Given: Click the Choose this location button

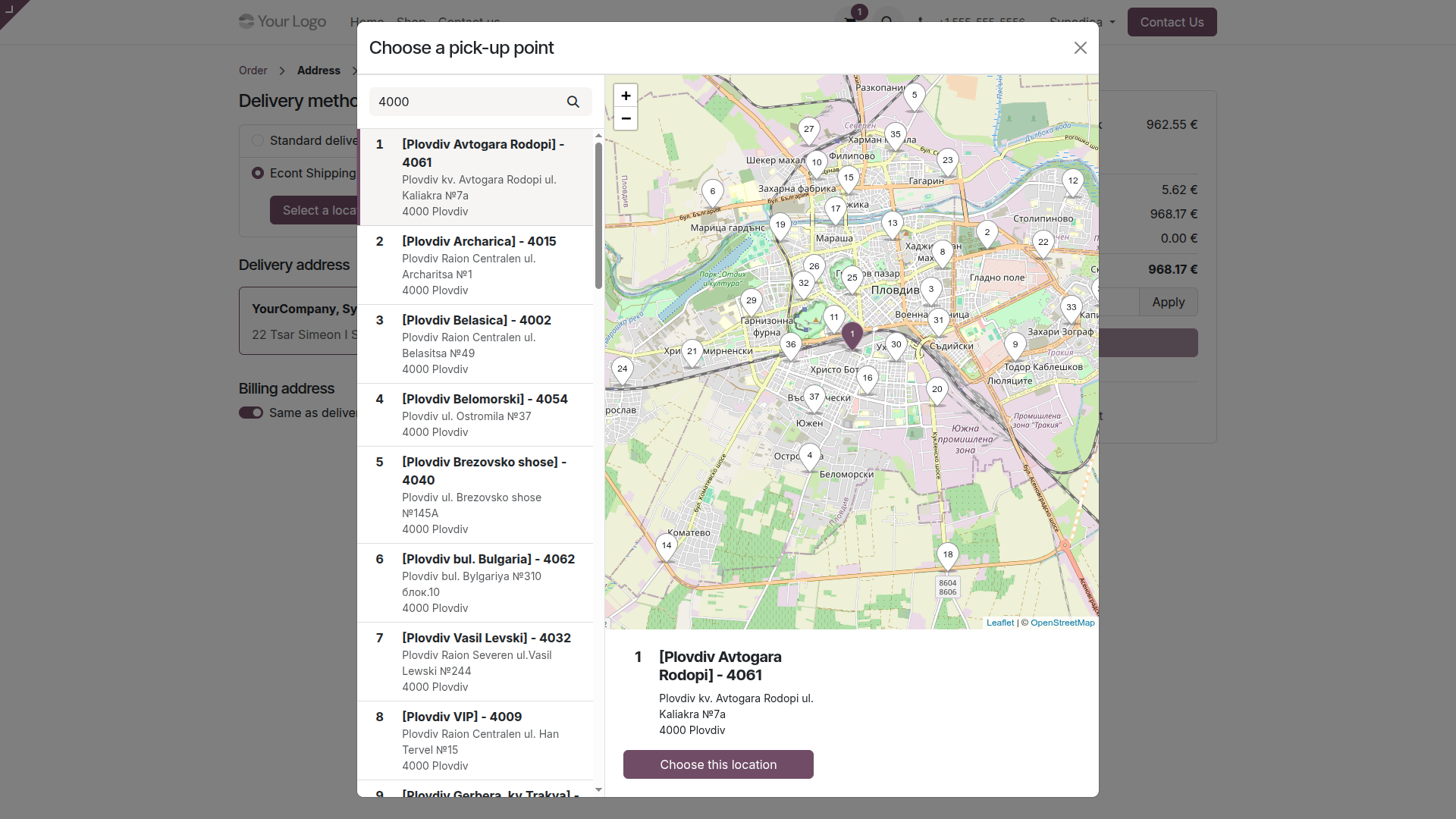Looking at the screenshot, I should 718,764.
